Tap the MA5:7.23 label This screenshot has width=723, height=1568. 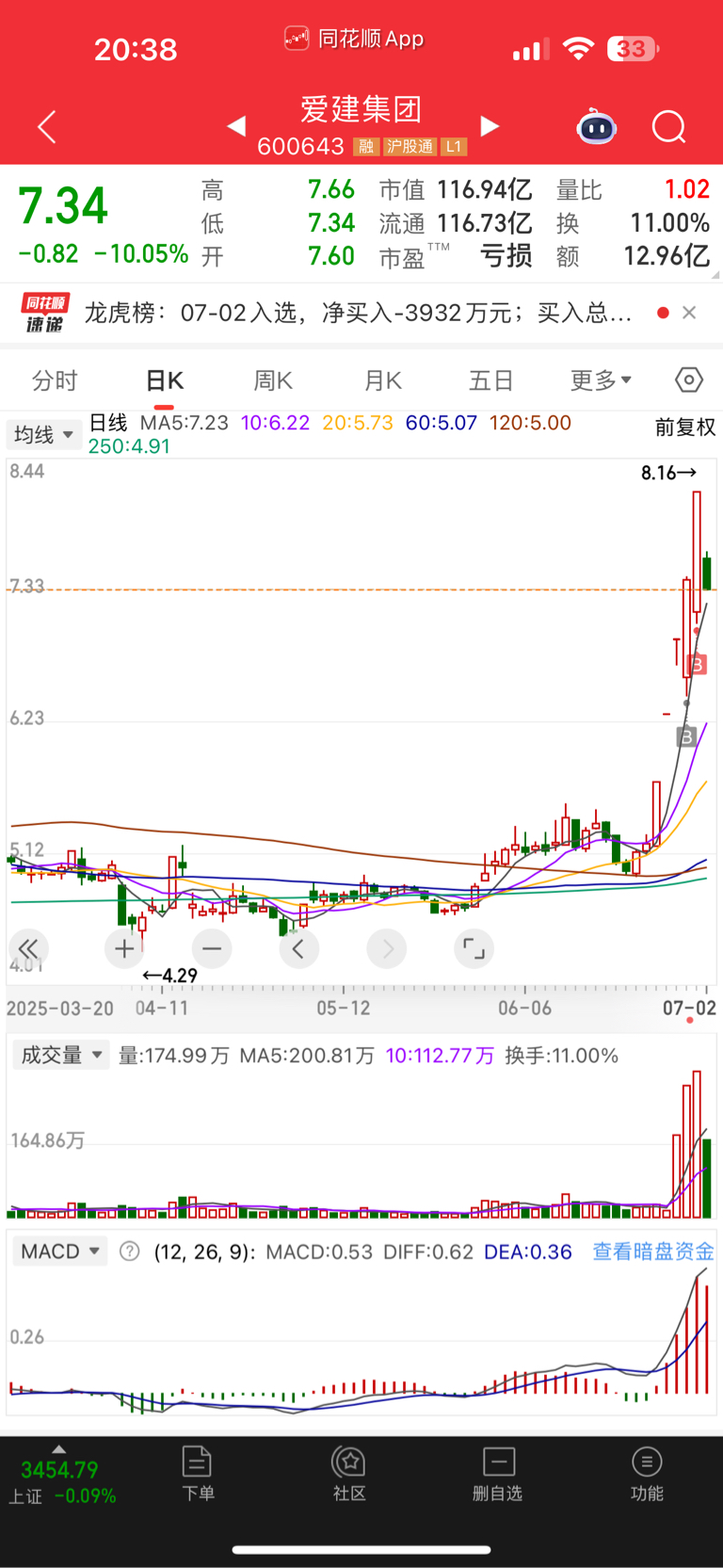coord(185,423)
